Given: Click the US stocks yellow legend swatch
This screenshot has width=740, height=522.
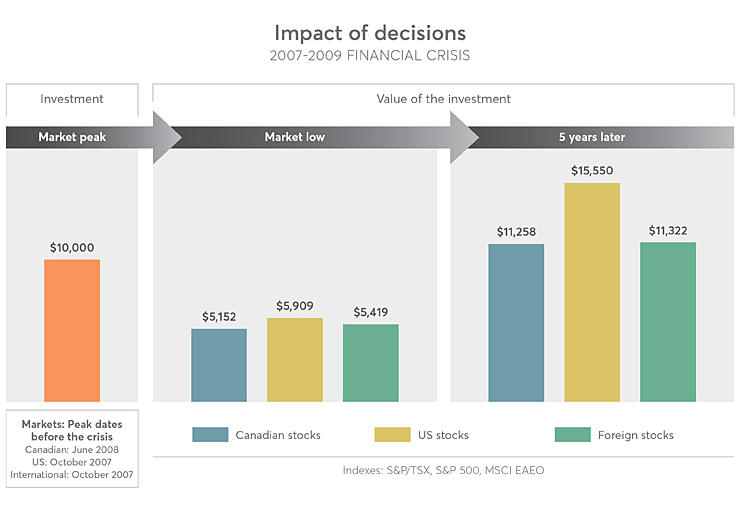Looking at the screenshot, I should (x=393, y=435).
